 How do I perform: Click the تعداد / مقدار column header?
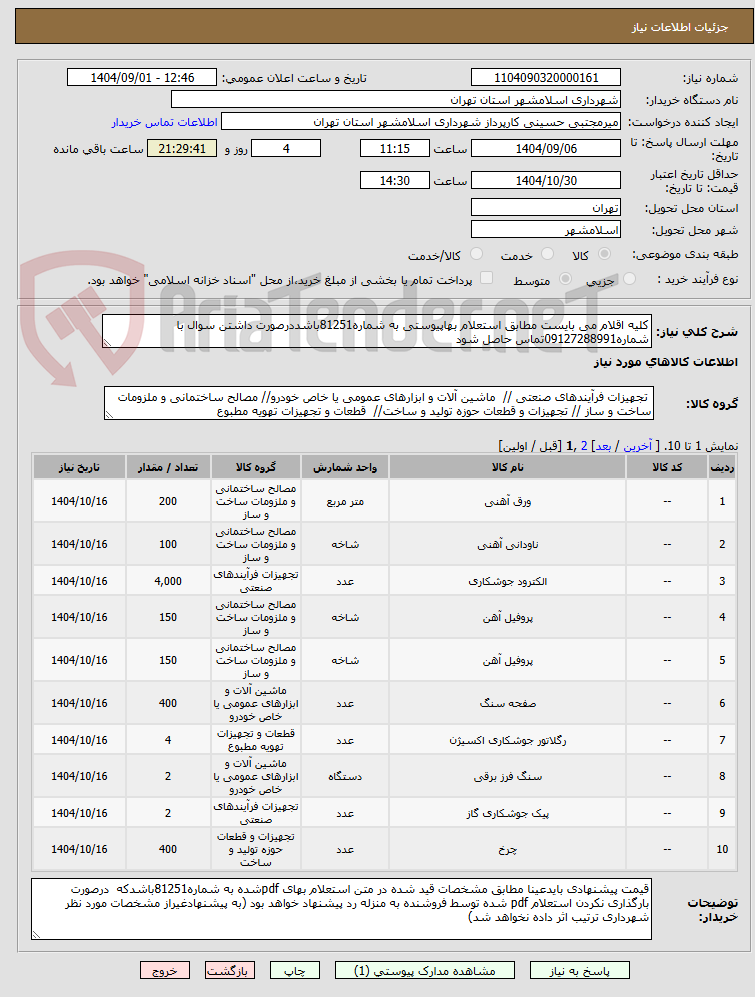(x=168, y=467)
